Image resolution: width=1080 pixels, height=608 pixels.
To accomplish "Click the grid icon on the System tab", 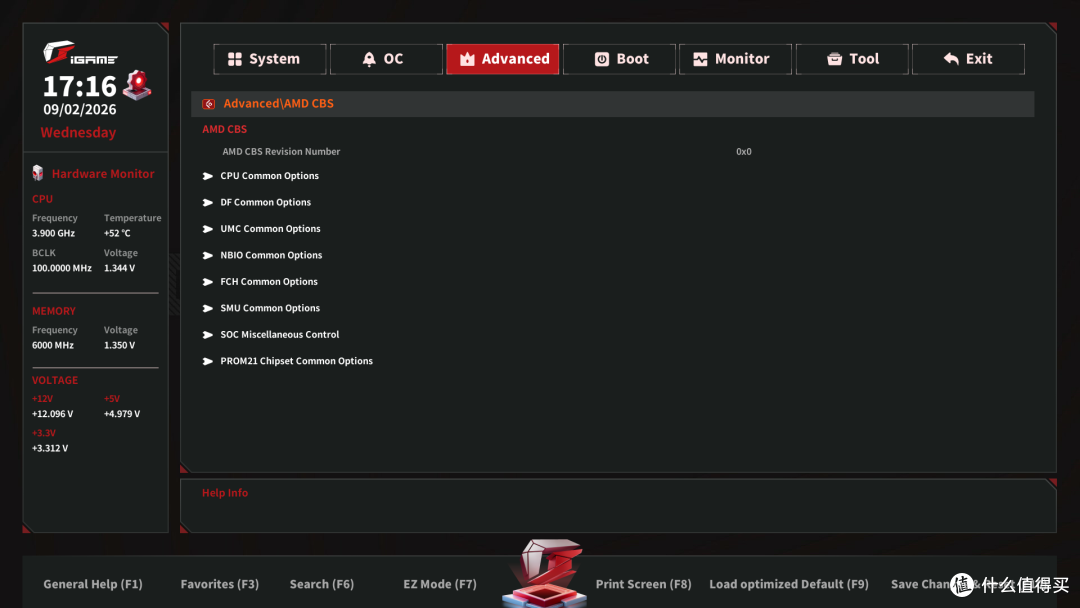I will coord(235,59).
